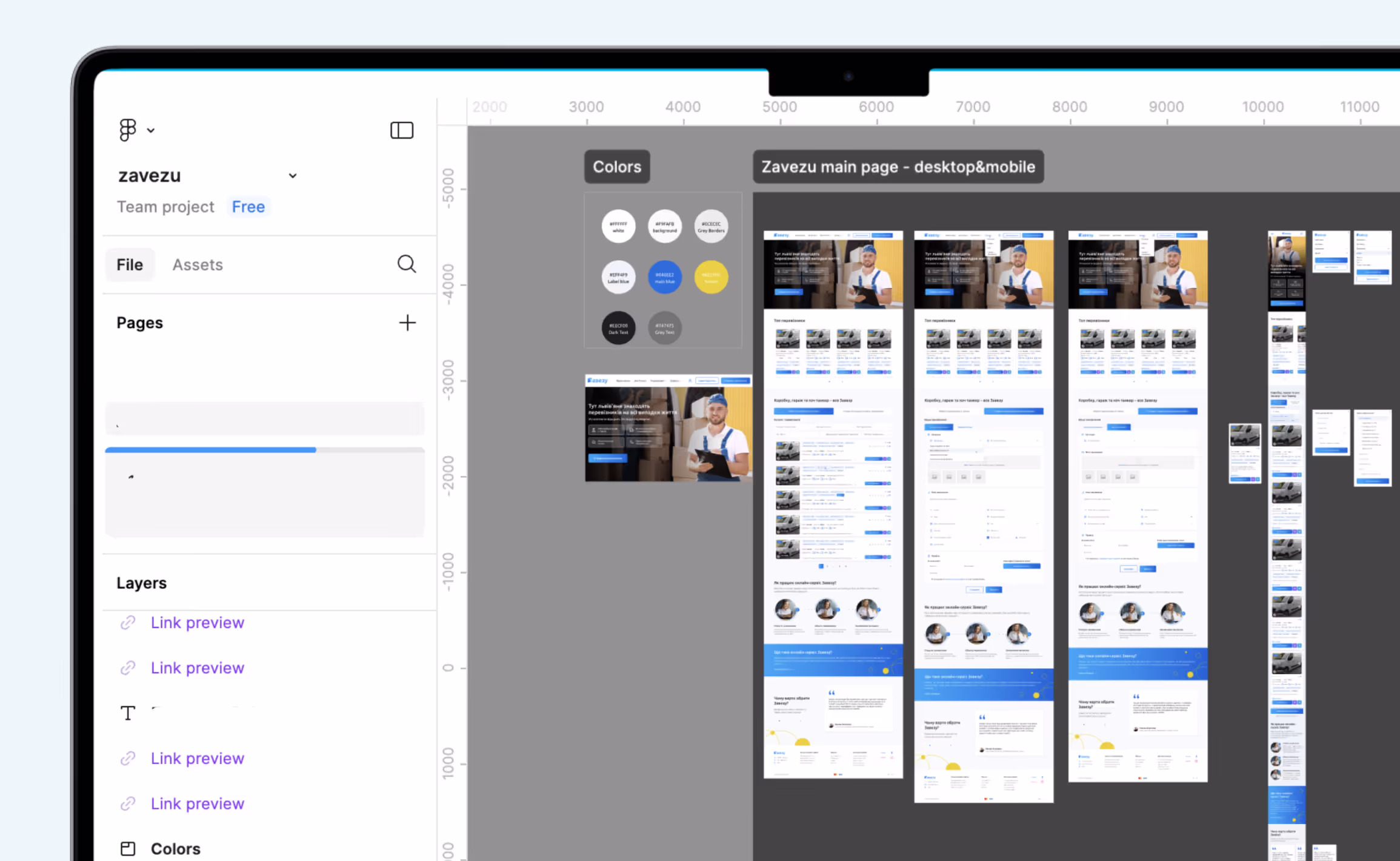Select Link preview layer directly above text layer
The image size is (1400, 861).
[198, 668]
